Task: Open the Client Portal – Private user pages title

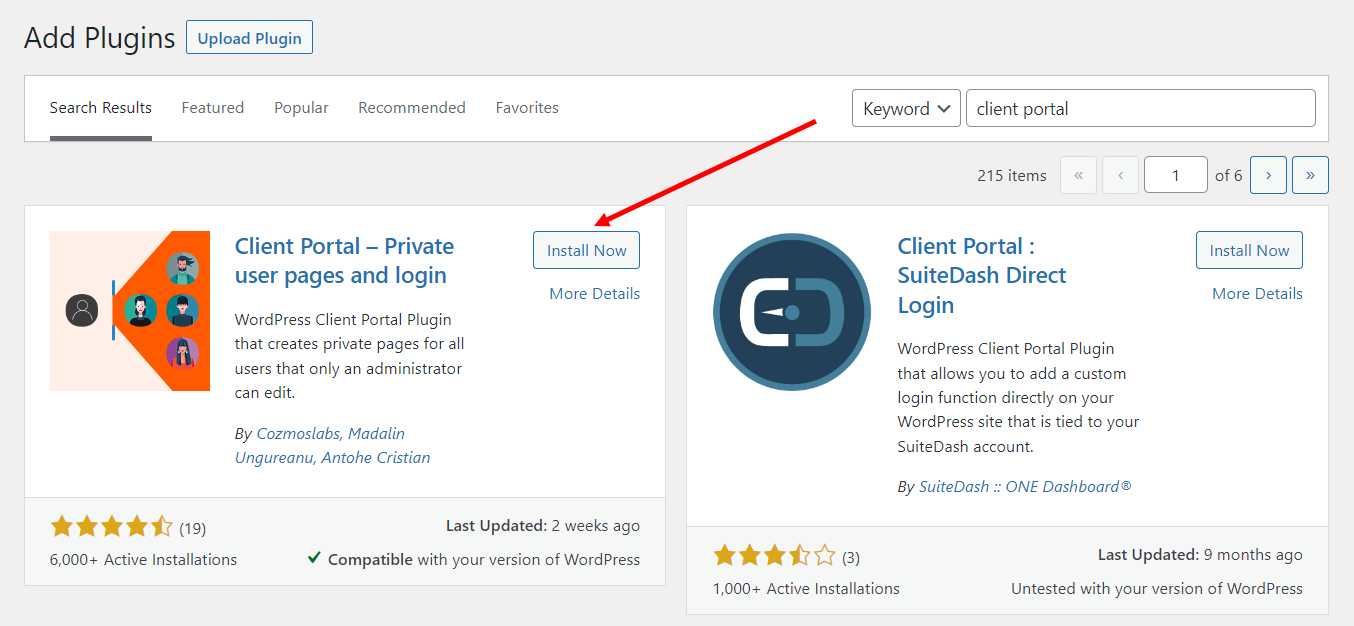Action: 344,260
